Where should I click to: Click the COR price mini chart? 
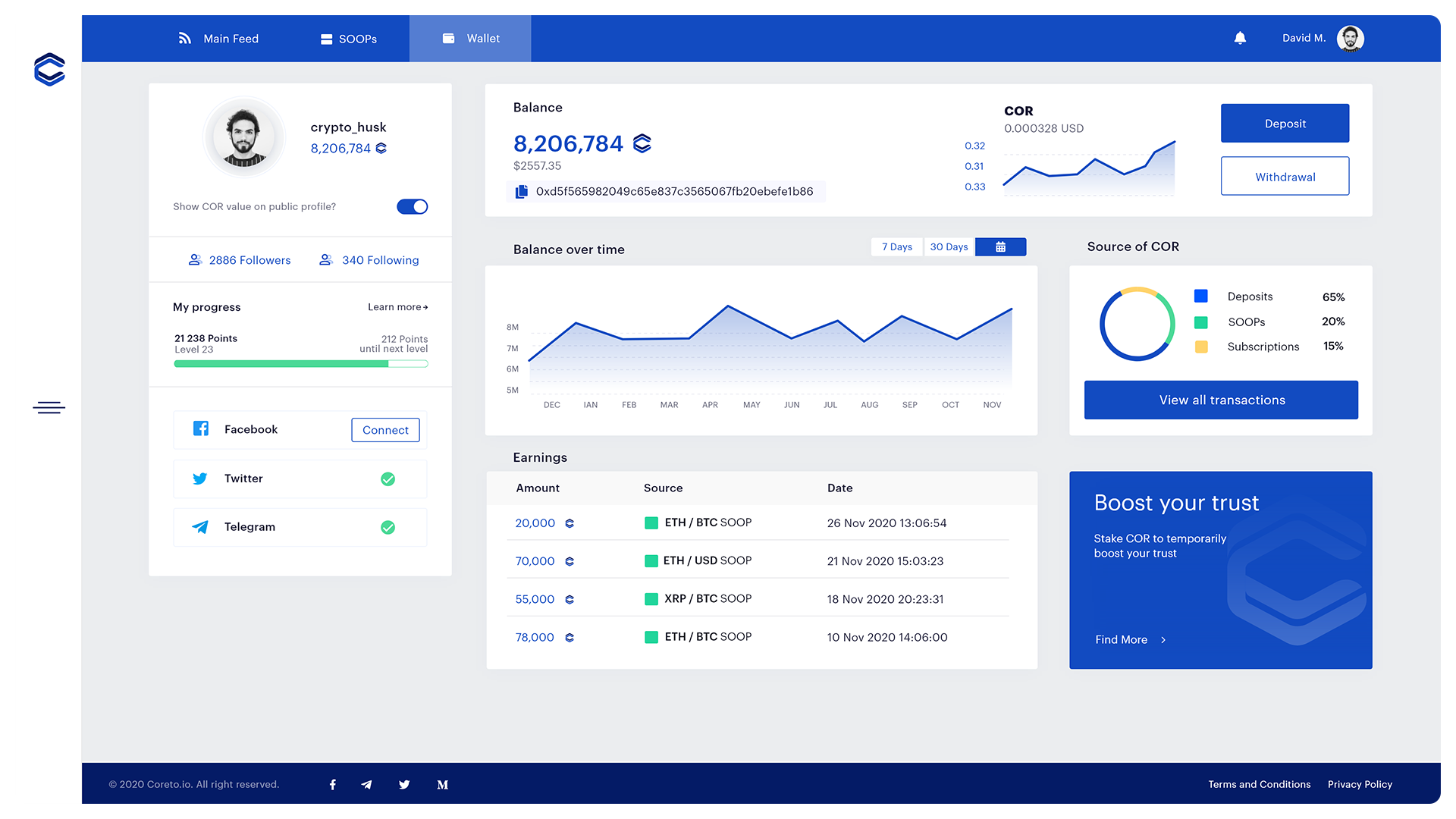pos(1089,167)
